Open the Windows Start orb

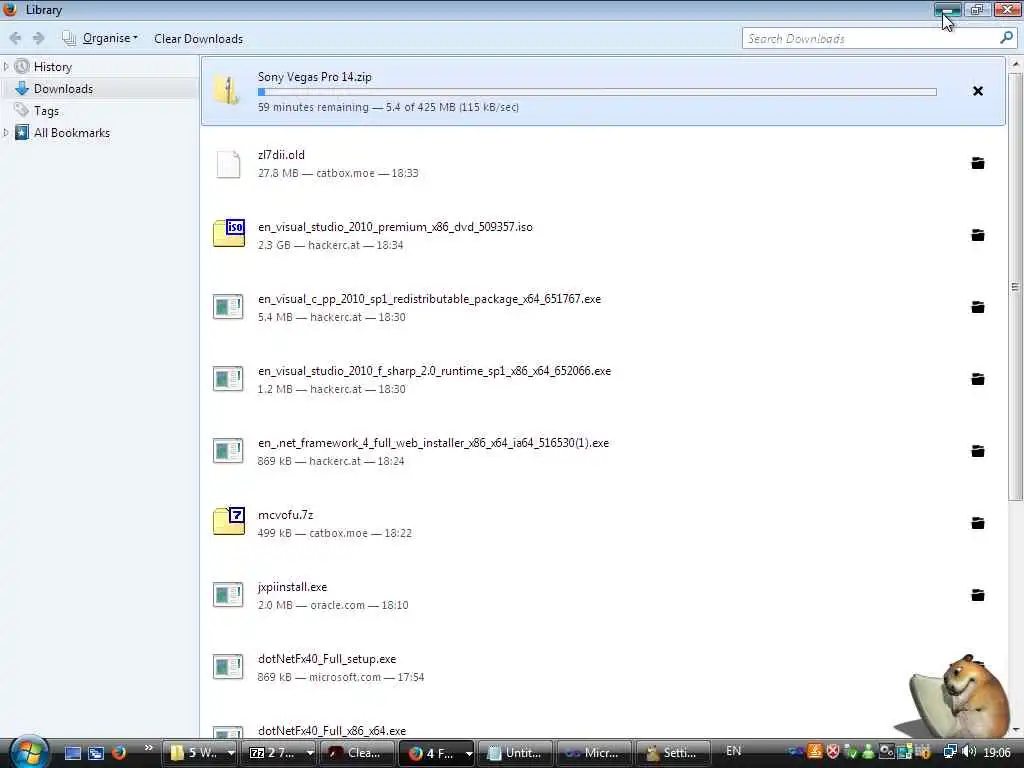point(28,752)
